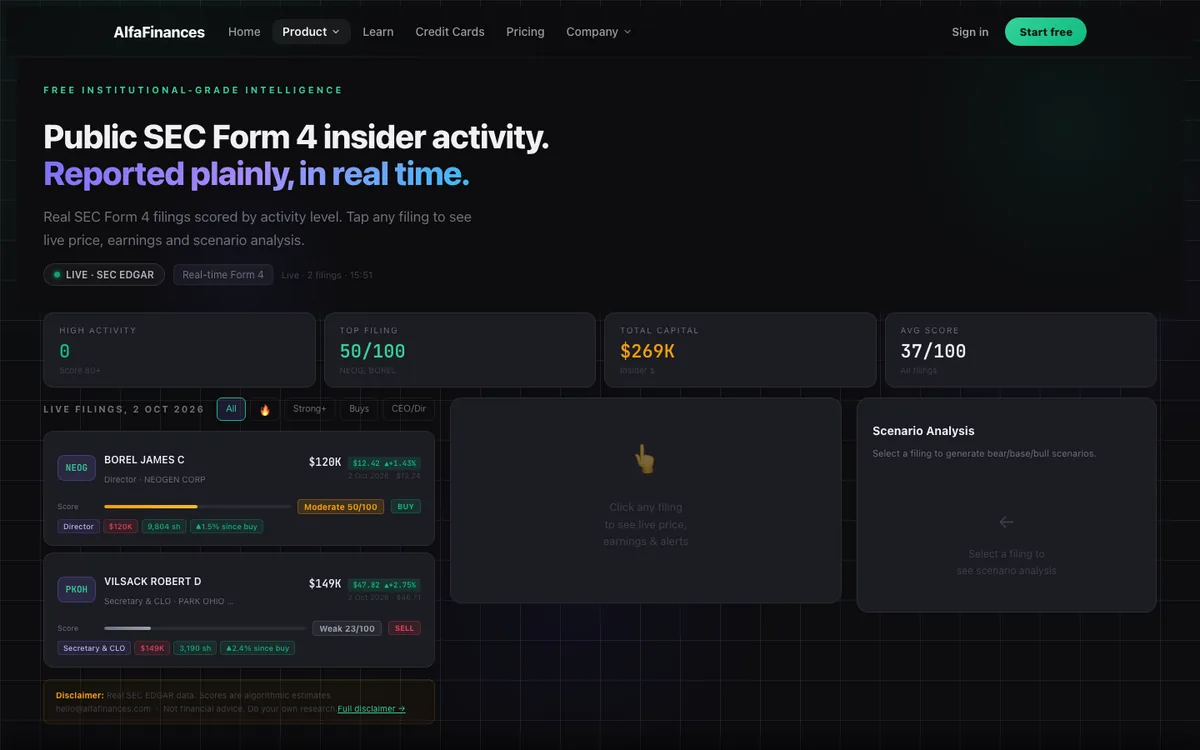Open the Product dropdown menu
The width and height of the screenshot is (1200, 750).
311,32
